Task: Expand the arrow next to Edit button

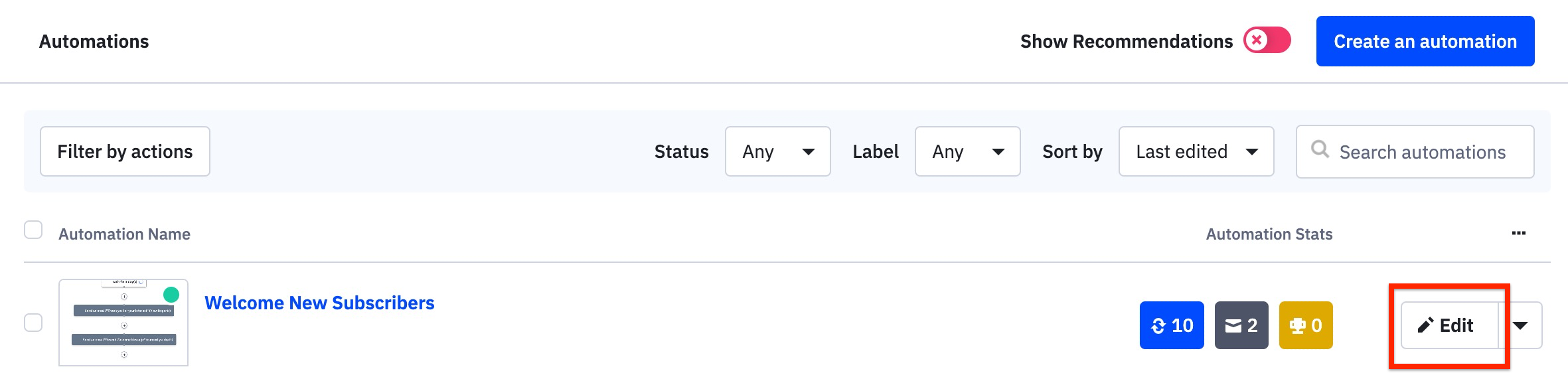Action: pos(1521,325)
